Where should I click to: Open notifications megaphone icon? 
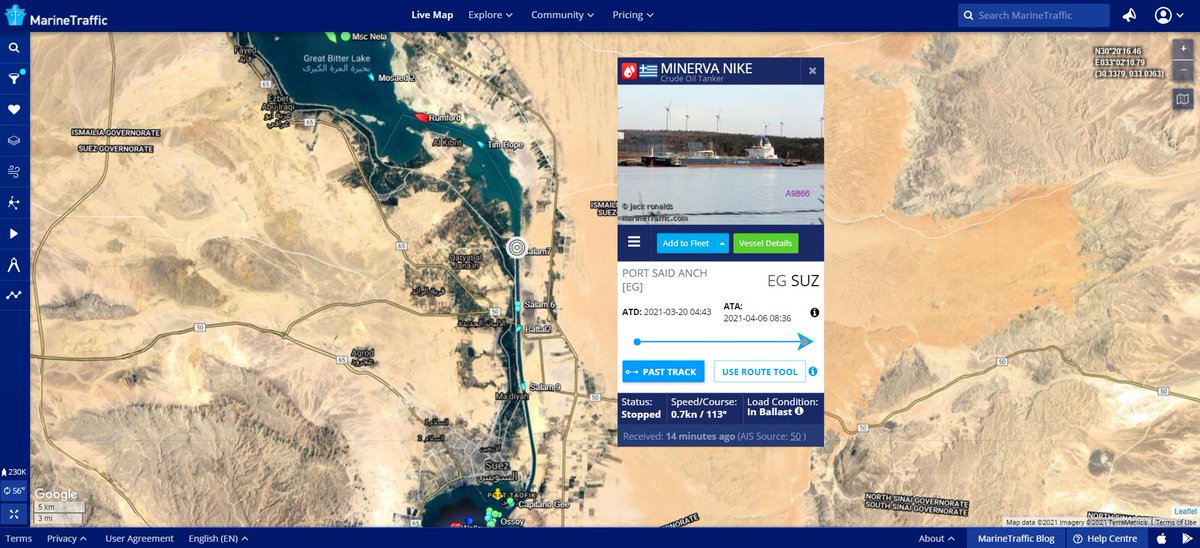(1129, 15)
